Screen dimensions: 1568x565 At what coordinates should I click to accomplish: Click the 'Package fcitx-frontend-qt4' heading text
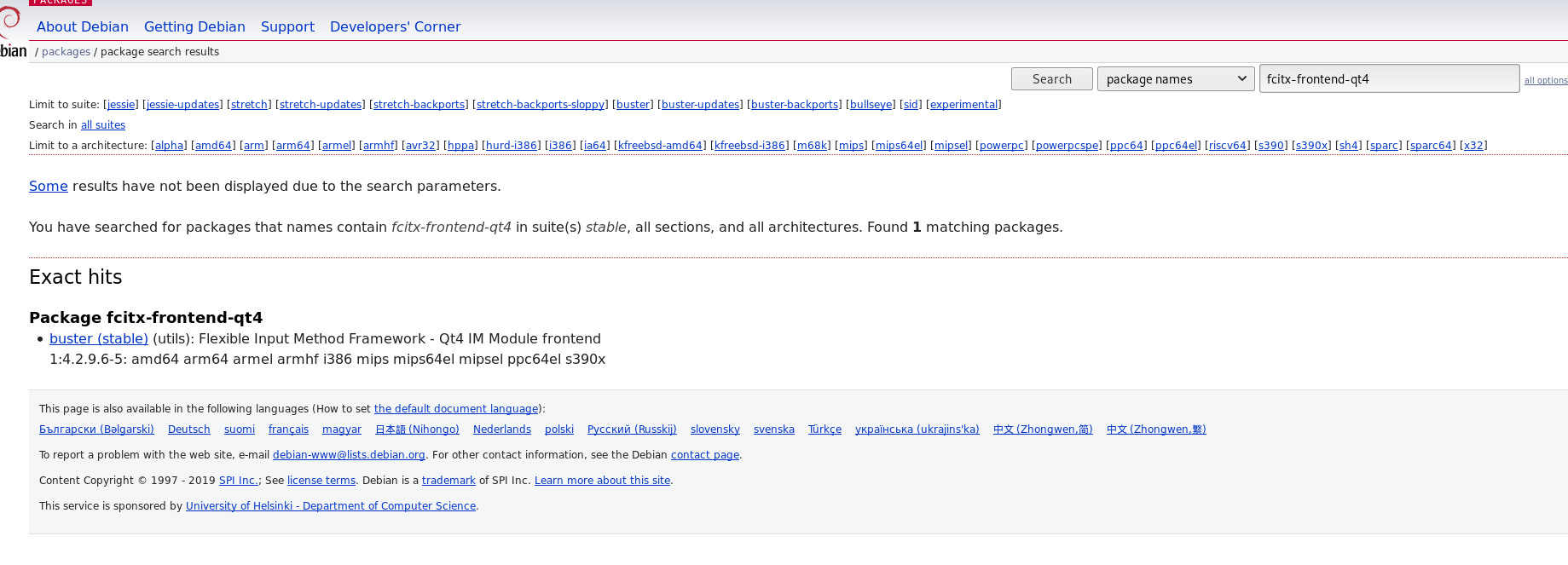tap(146, 318)
